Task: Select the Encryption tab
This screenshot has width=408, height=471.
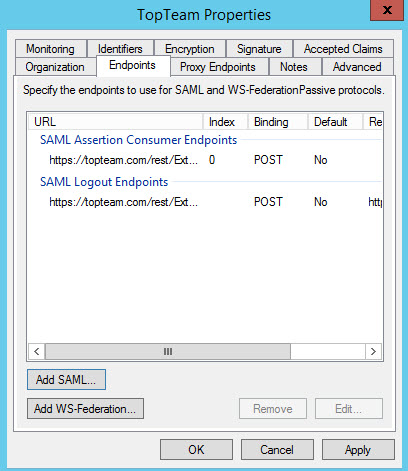Action: pos(189,49)
